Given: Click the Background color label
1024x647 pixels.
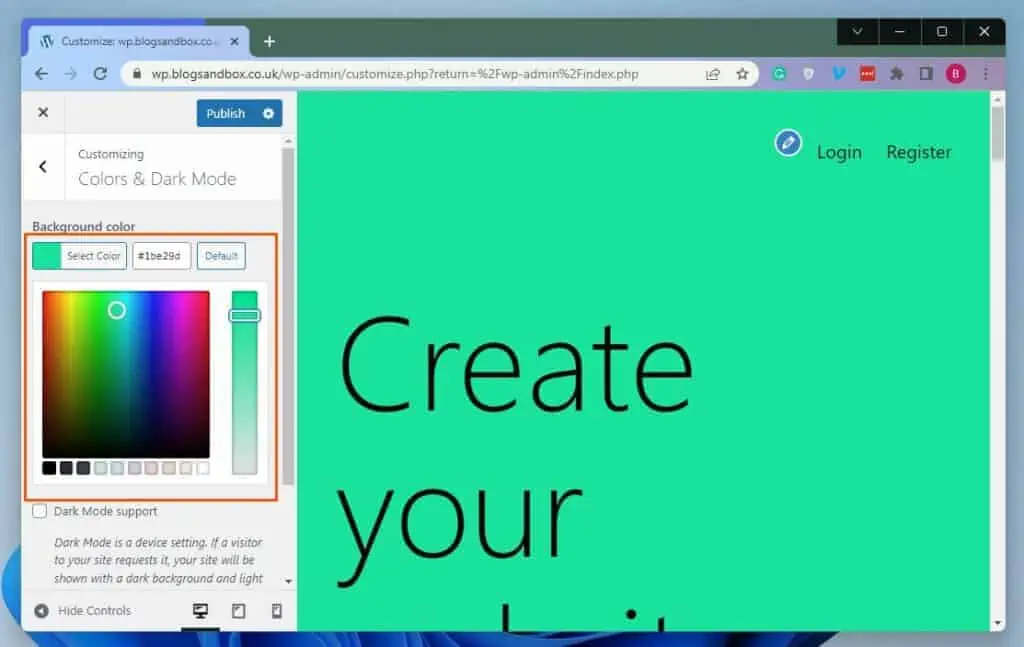Looking at the screenshot, I should point(84,227).
